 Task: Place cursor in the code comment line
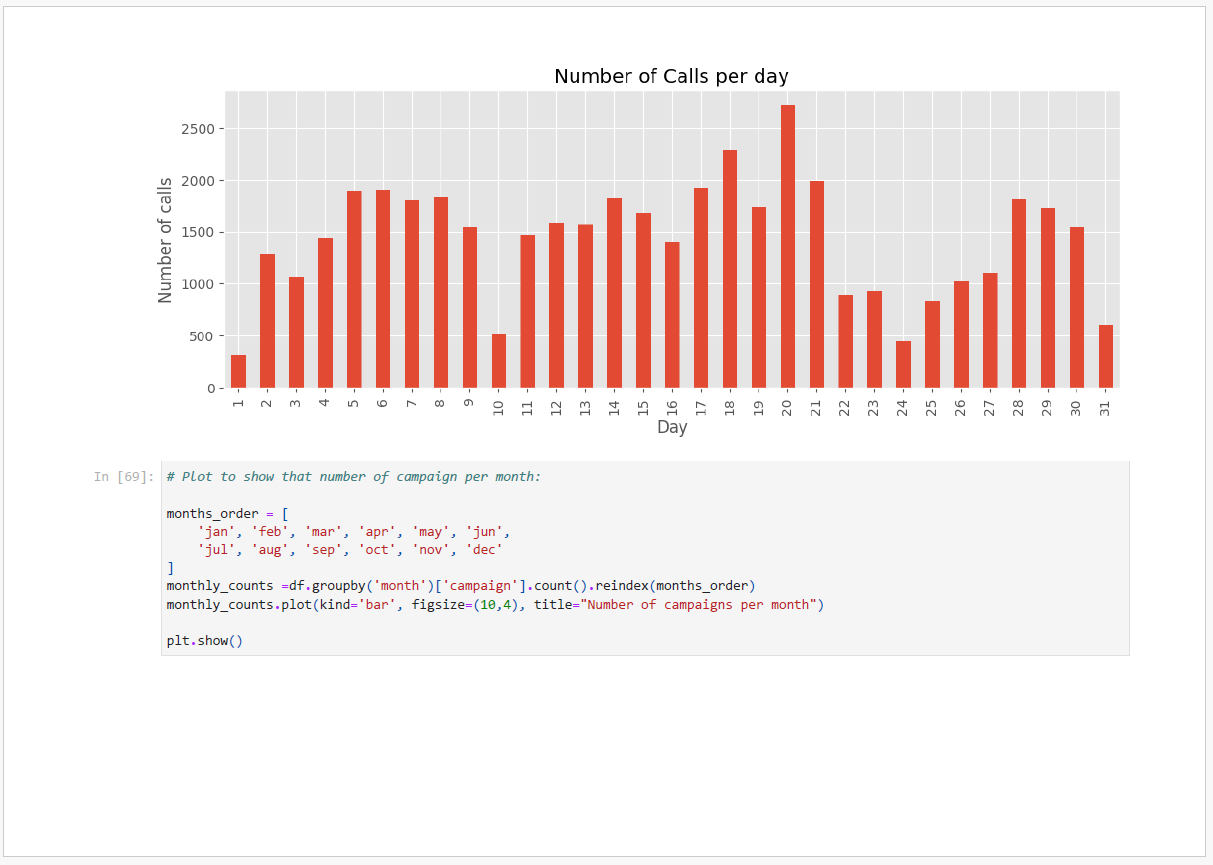(353, 477)
